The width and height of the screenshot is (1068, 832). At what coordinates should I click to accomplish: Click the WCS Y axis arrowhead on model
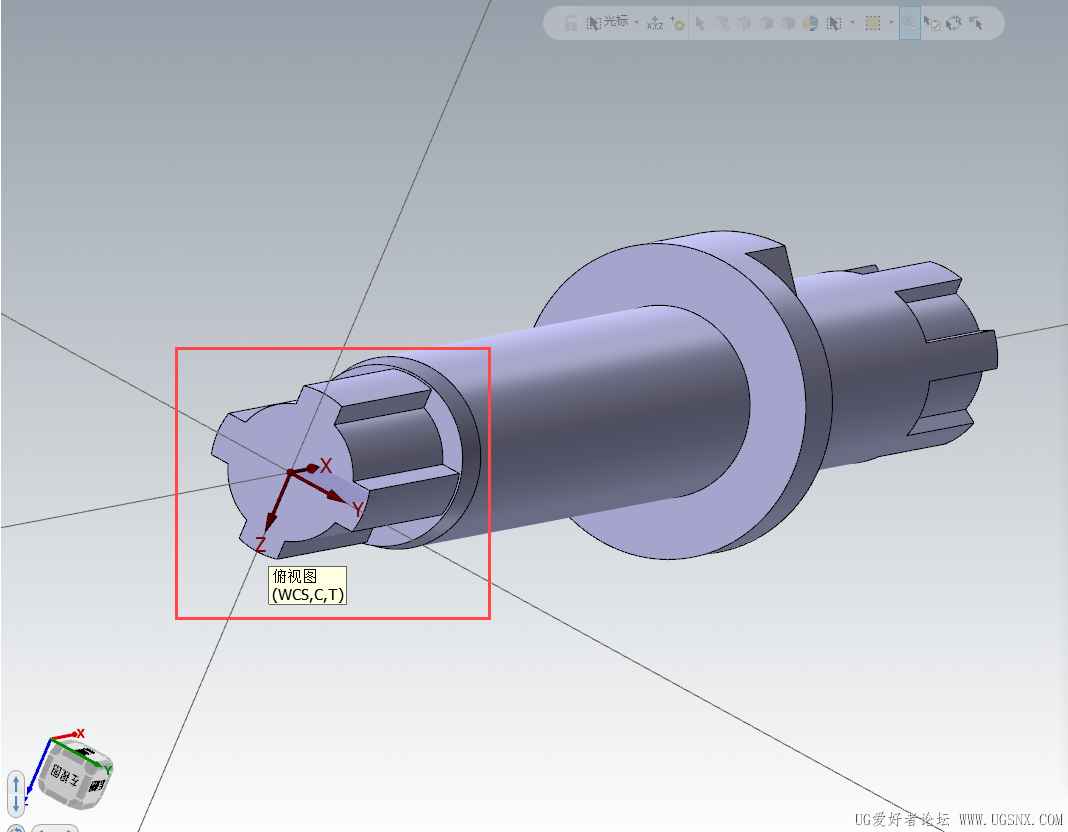tap(336, 496)
